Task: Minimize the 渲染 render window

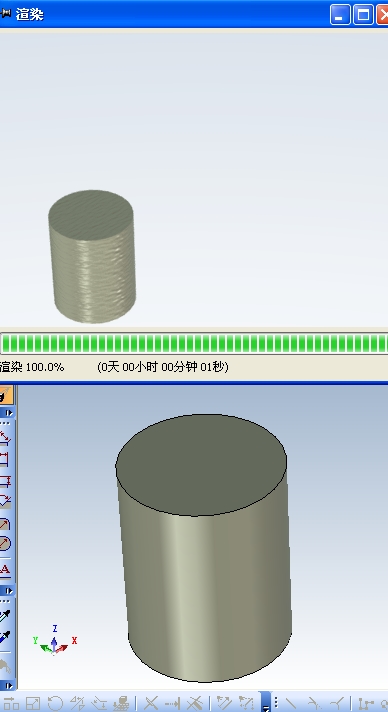Action: (x=340, y=15)
